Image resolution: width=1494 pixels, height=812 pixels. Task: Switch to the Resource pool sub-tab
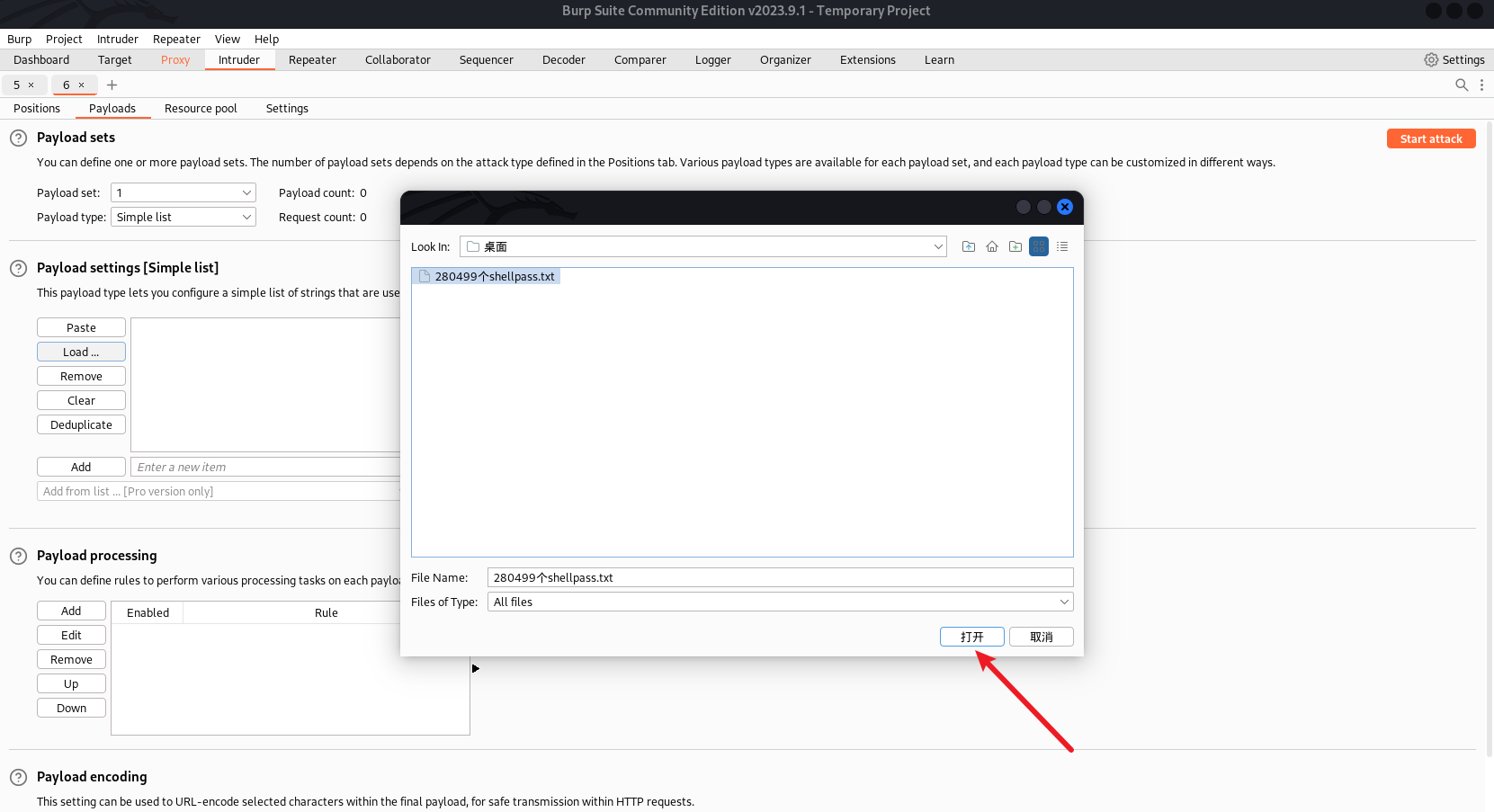pos(201,108)
